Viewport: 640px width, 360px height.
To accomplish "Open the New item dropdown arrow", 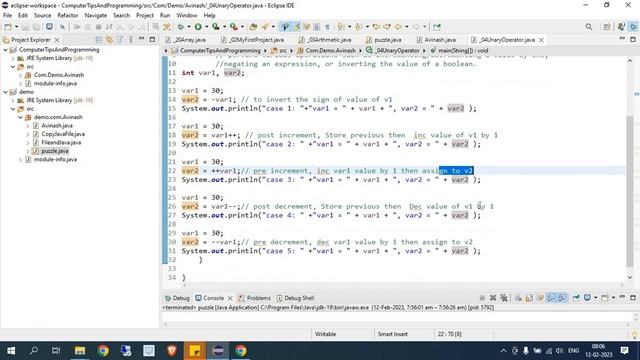I will [x=16, y=27].
